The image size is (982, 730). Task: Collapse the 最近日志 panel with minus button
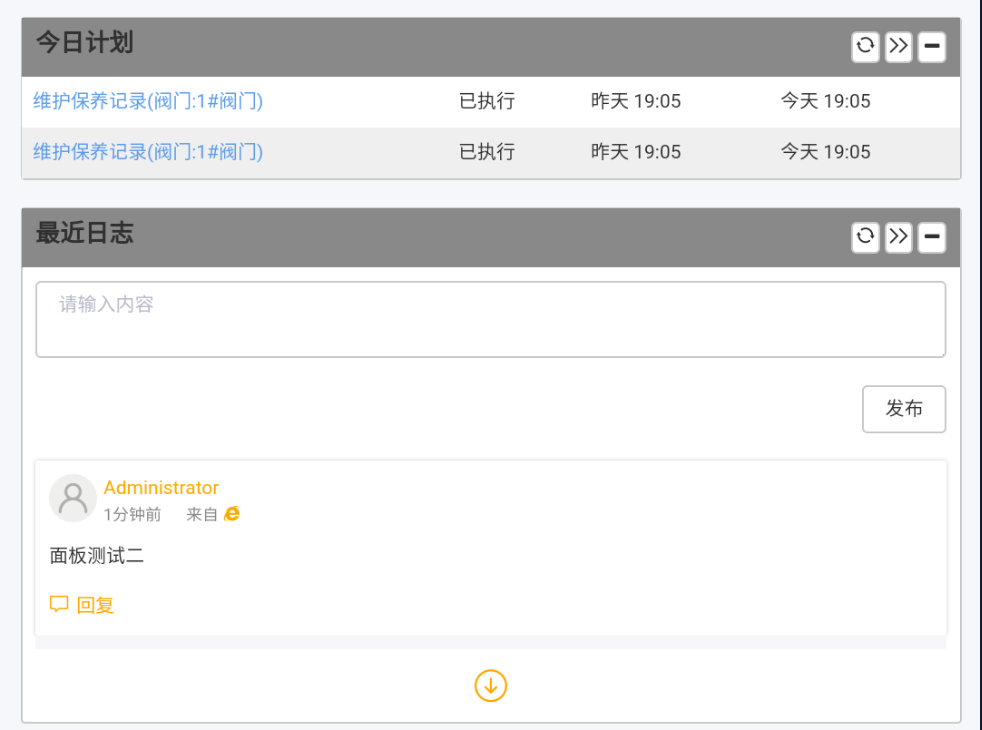pyautogui.click(x=931, y=237)
